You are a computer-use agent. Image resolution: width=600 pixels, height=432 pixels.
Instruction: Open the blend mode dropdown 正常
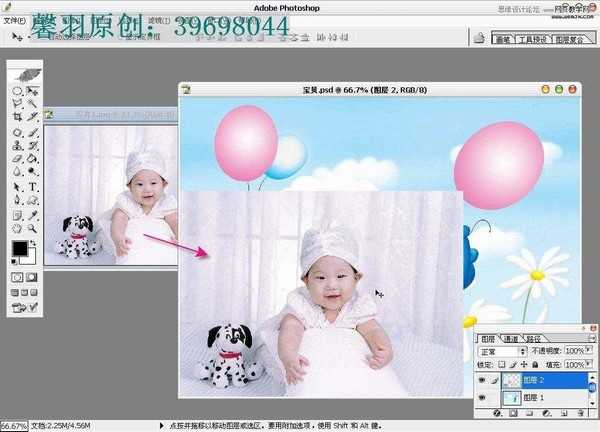(503, 352)
